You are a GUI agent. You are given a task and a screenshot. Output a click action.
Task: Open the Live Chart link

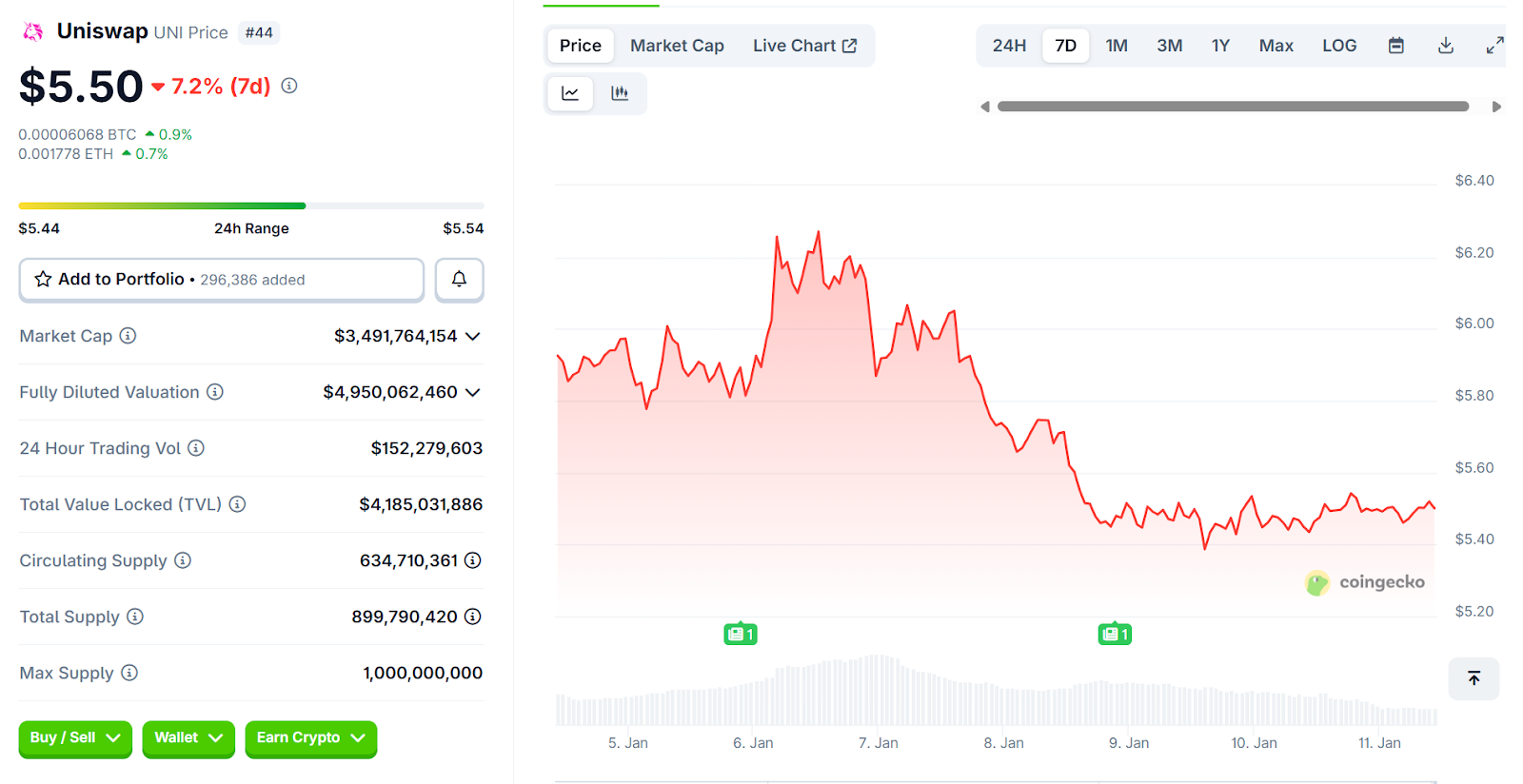tap(804, 46)
